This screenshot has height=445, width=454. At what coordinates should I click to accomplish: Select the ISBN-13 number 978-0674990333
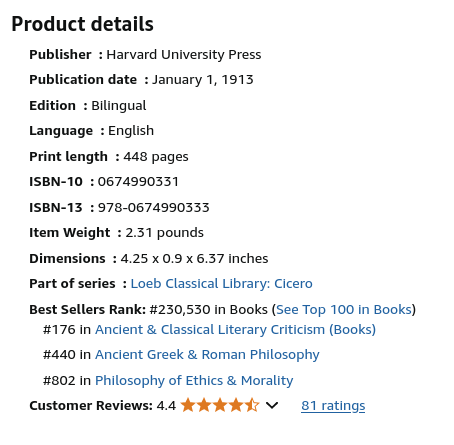[x=153, y=208]
